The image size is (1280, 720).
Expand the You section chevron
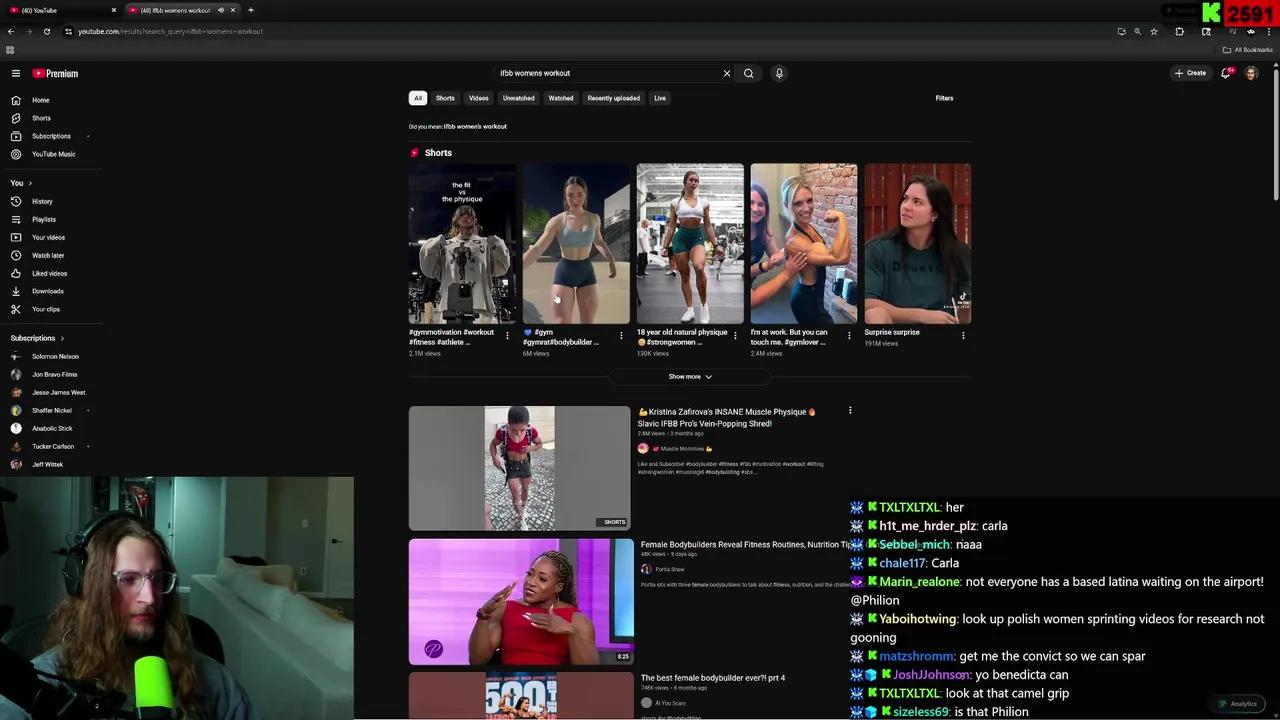(30, 183)
